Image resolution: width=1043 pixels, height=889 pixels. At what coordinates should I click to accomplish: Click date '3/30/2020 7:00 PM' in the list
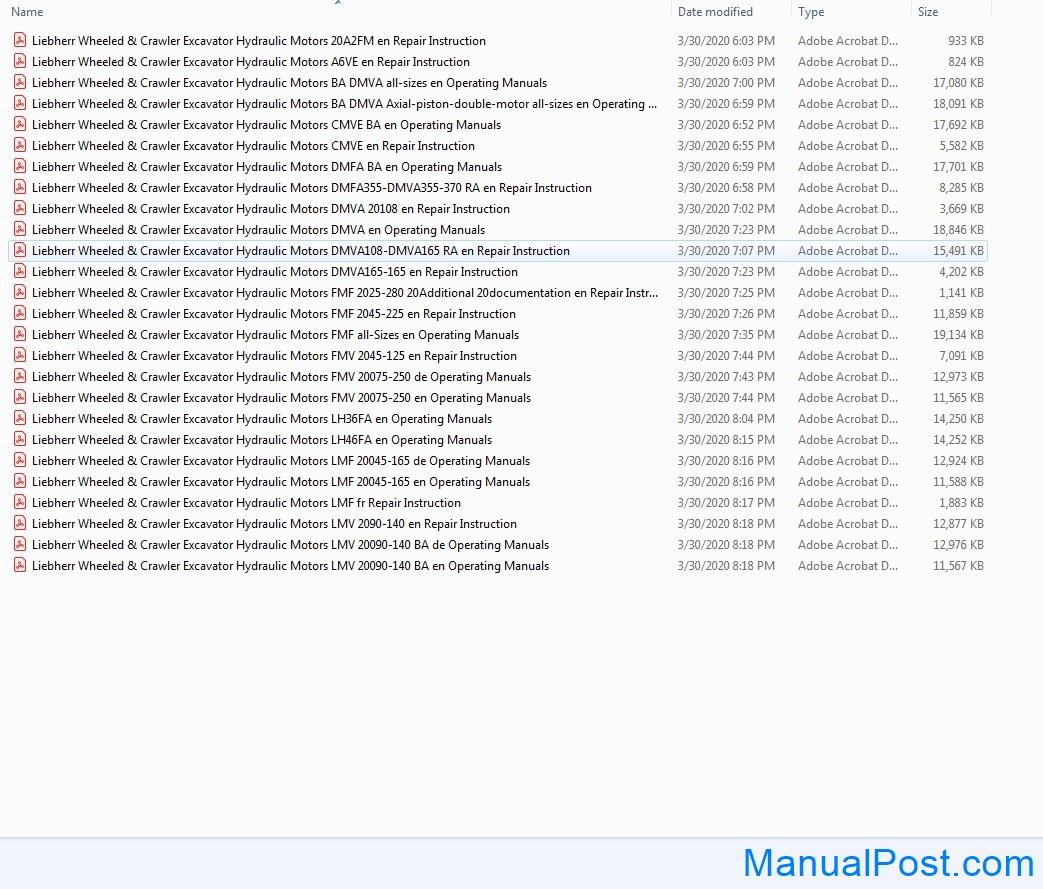726,83
